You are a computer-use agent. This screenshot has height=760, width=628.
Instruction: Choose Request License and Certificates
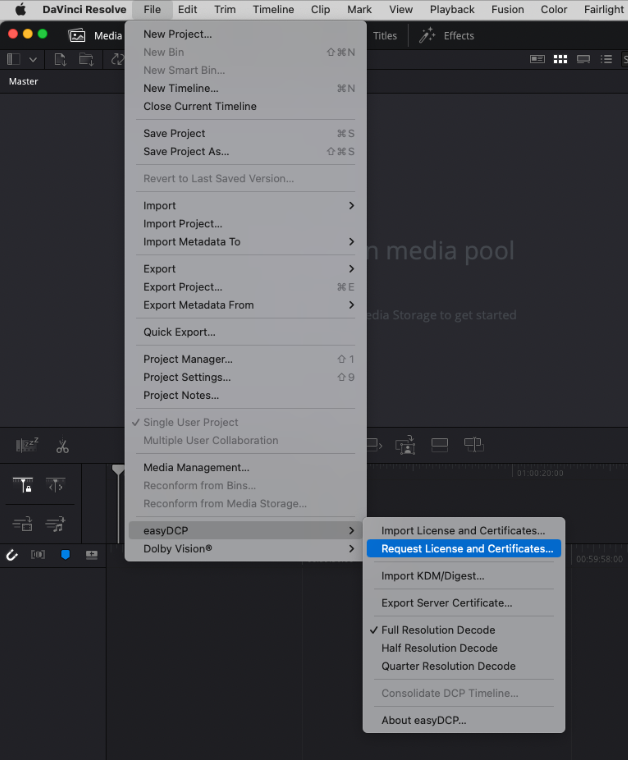coord(464,549)
